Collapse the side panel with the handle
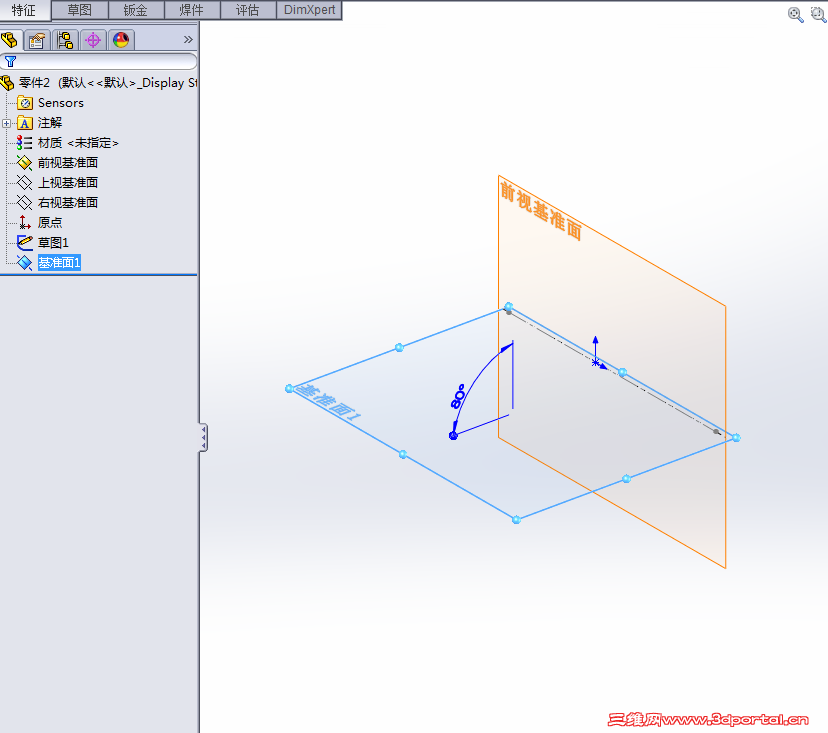The height and width of the screenshot is (733, 828). pyautogui.click(x=204, y=437)
